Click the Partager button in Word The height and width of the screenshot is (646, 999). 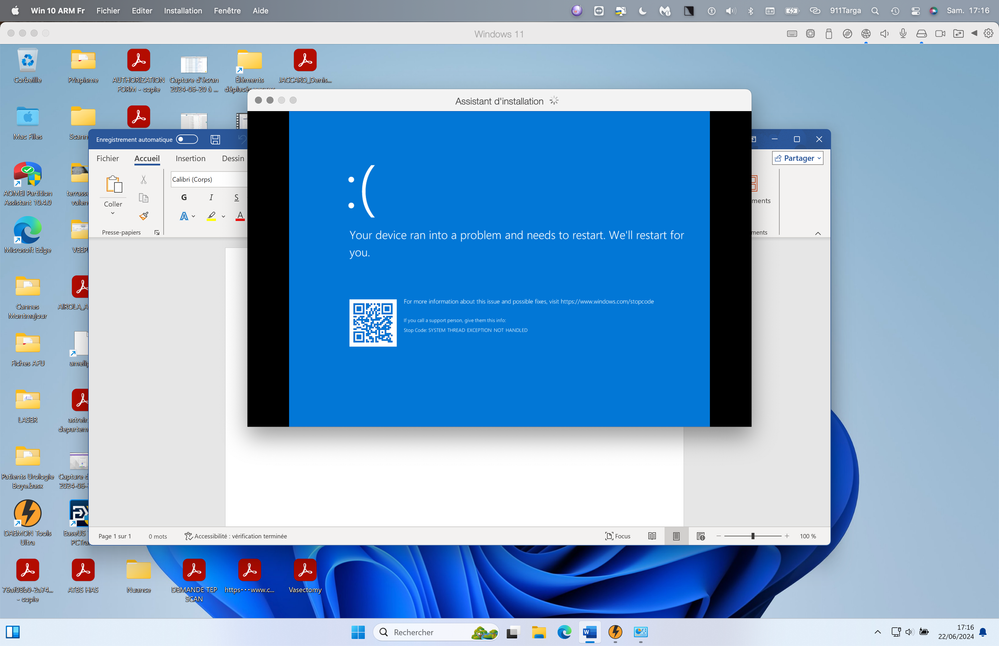pyautogui.click(x=798, y=158)
